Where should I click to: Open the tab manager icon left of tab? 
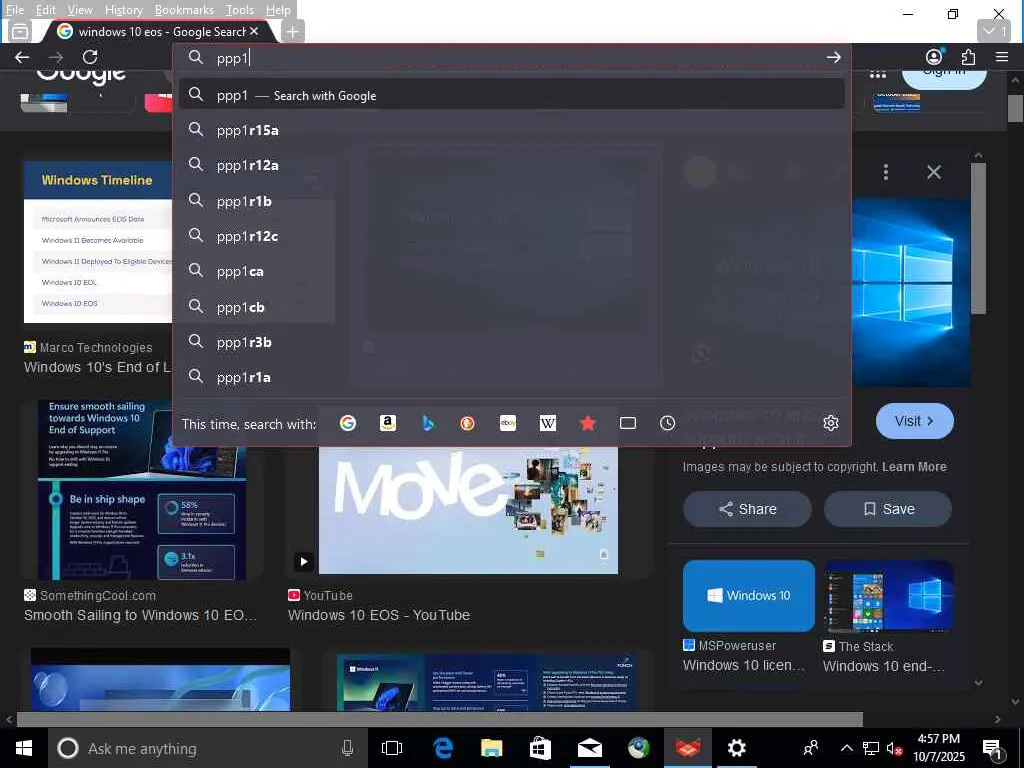20,31
